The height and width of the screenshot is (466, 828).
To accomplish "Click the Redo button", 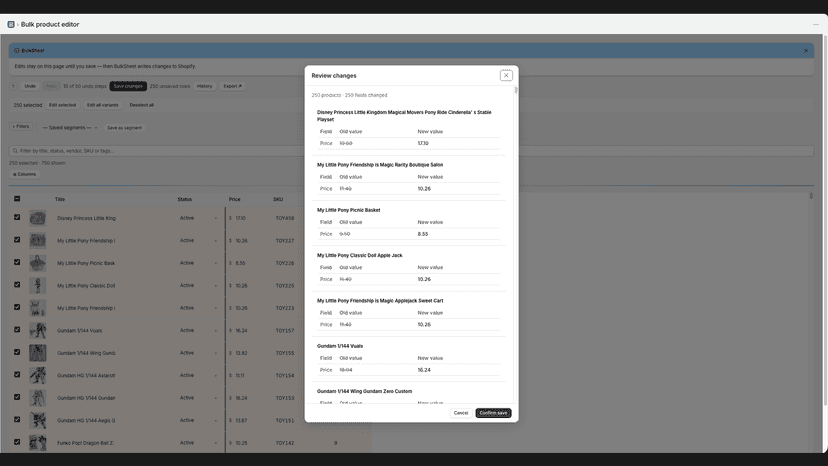I will pos(51,86).
